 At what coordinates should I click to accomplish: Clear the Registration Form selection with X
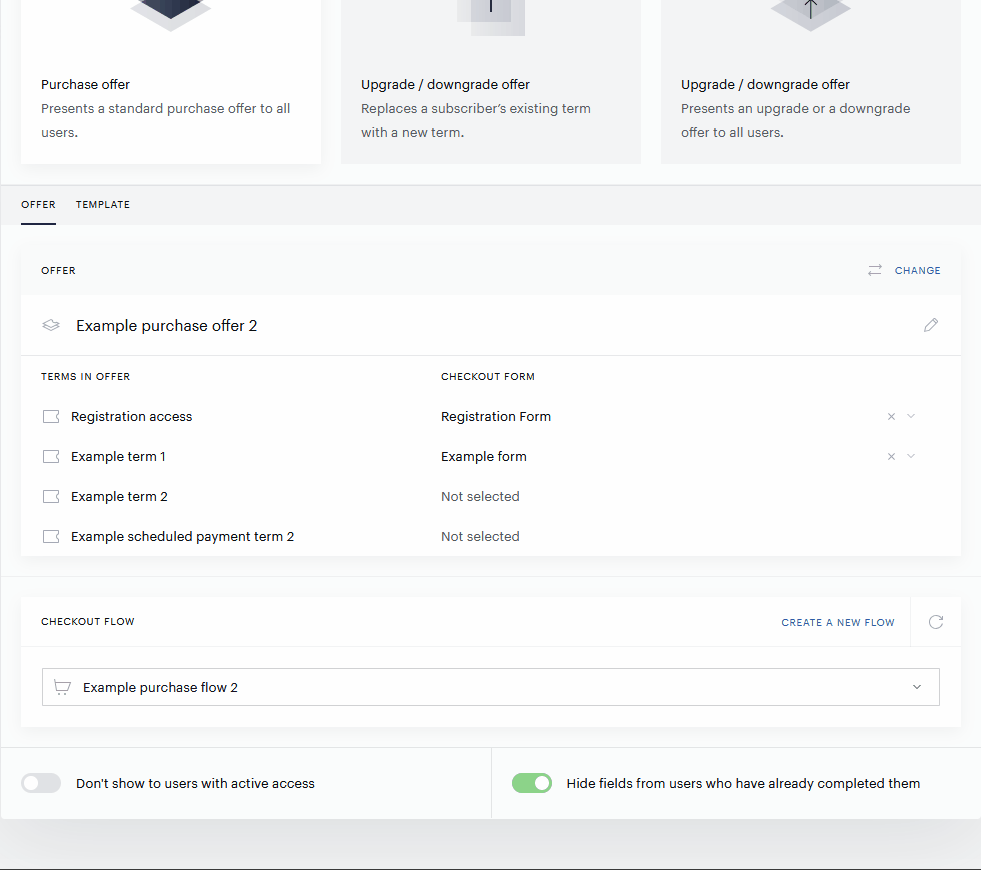pyautogui.click(x=892, y=417)
